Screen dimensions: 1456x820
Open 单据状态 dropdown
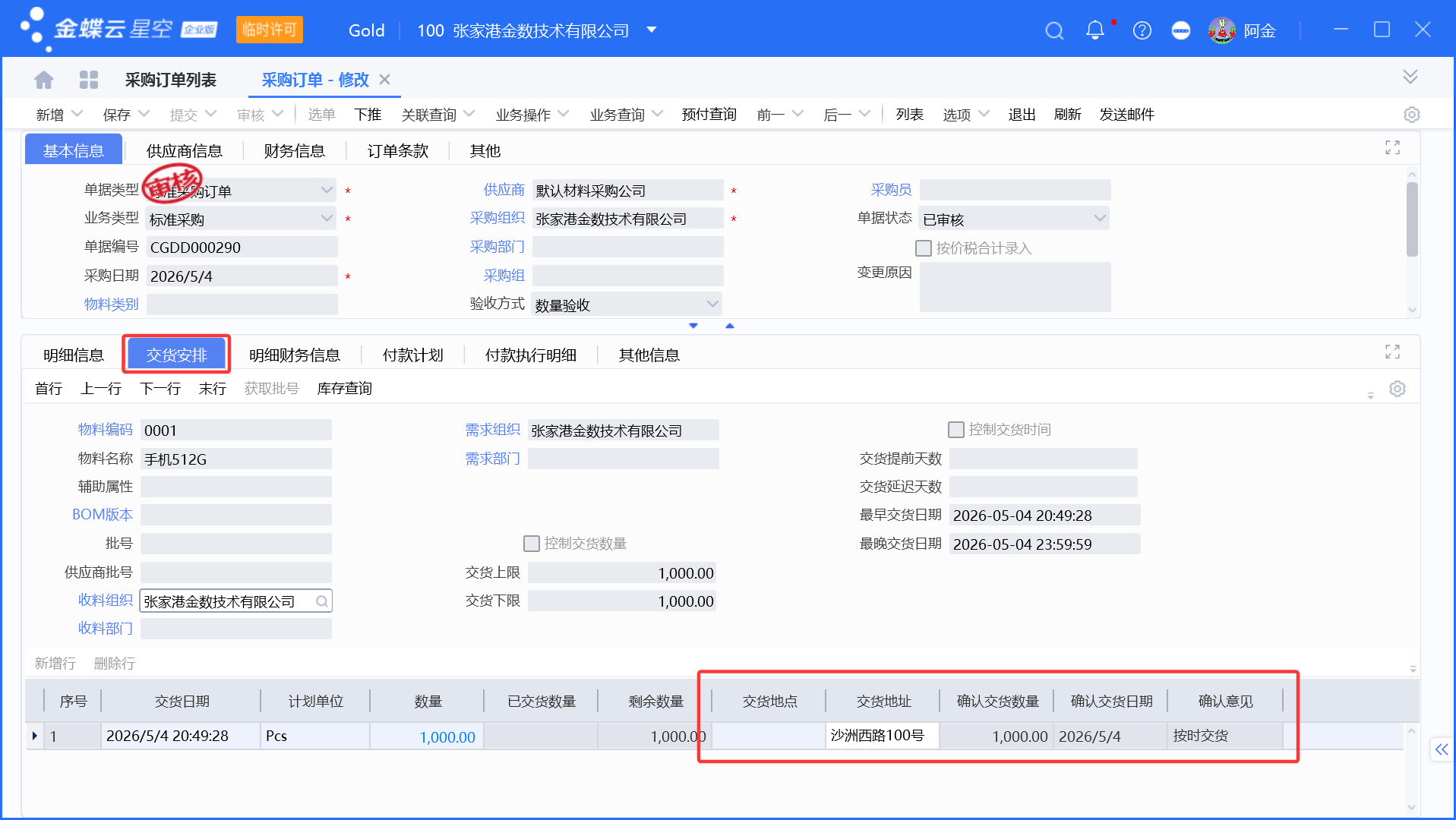1014,219
